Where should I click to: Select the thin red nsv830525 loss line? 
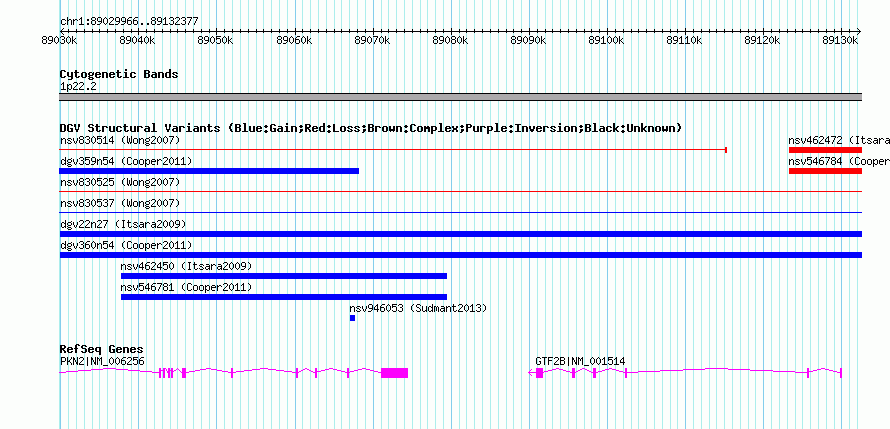(x=461, y=192)
